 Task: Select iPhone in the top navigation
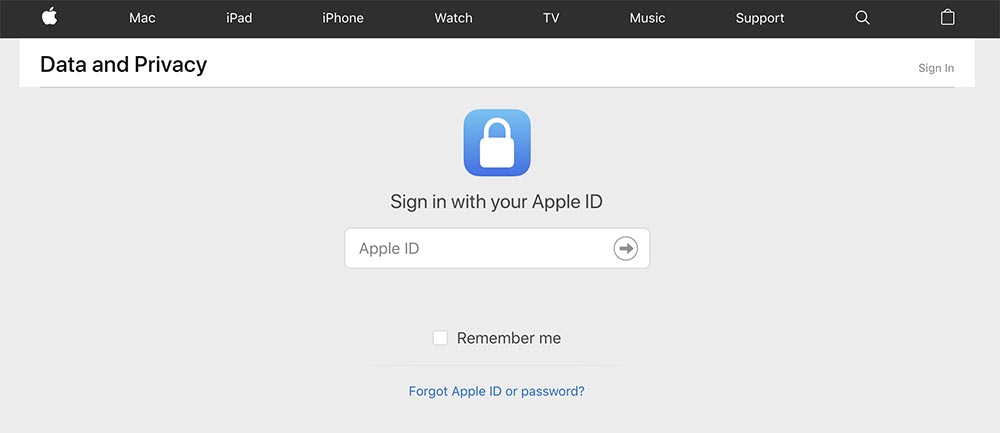tap(342, 18)
